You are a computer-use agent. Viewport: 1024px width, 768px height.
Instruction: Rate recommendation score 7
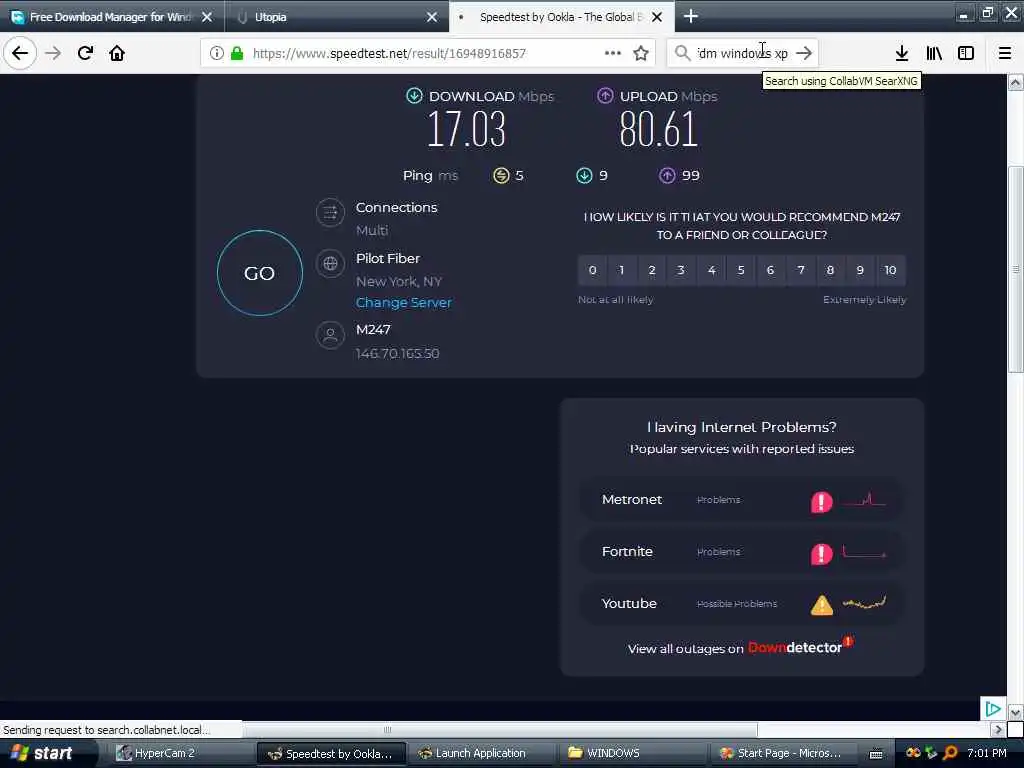click(x=801, y=270)
